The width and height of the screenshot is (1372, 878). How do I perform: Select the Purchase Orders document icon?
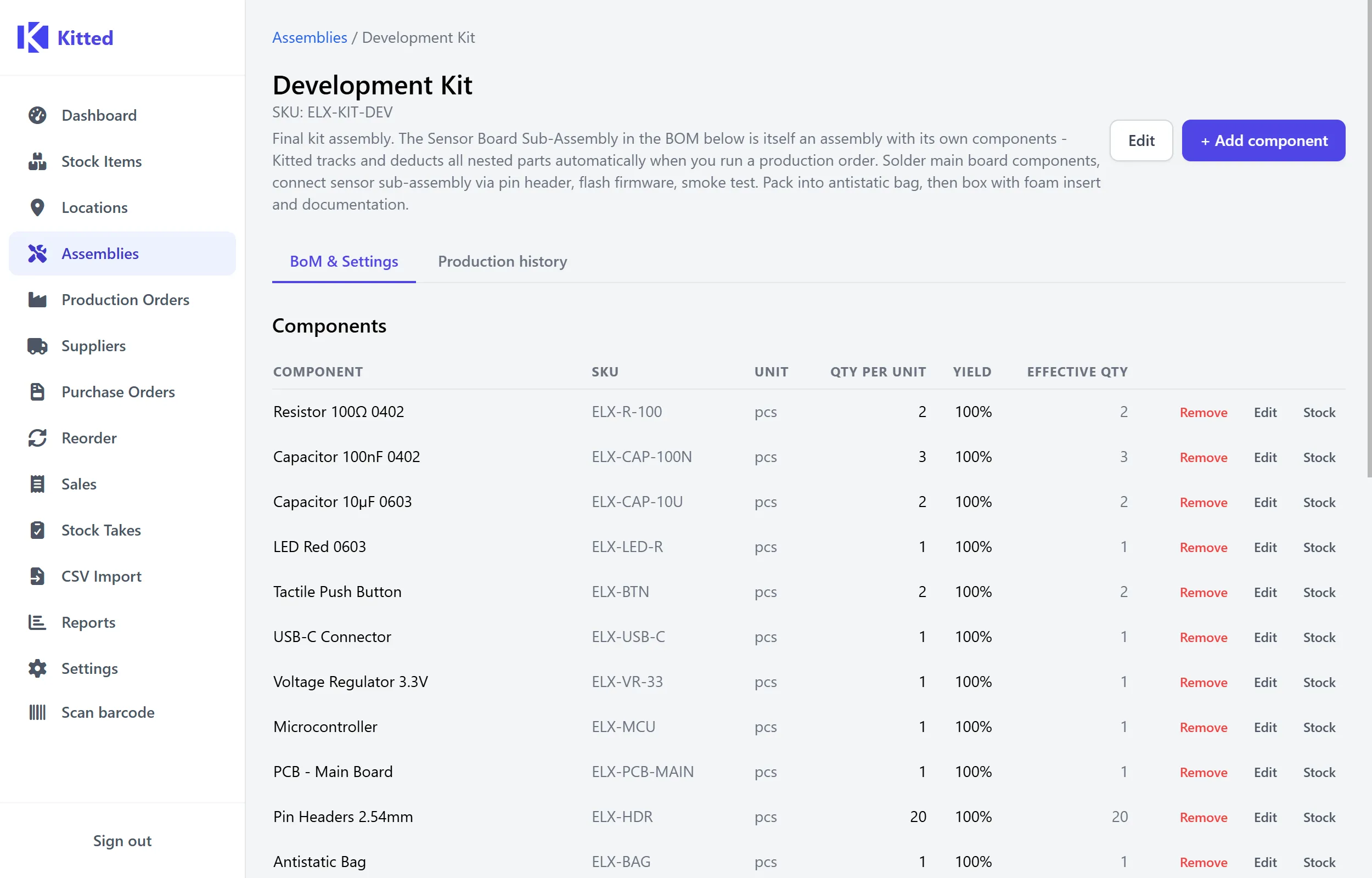(38, 392)
